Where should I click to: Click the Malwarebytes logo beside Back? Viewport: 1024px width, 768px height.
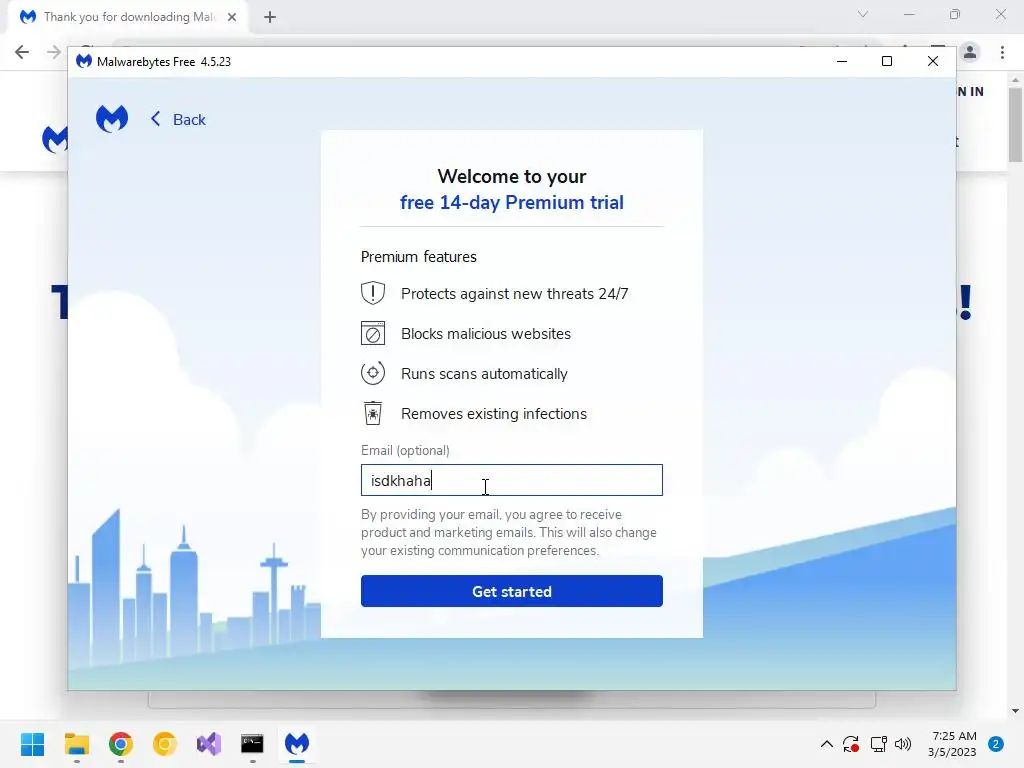coord(112,119)
